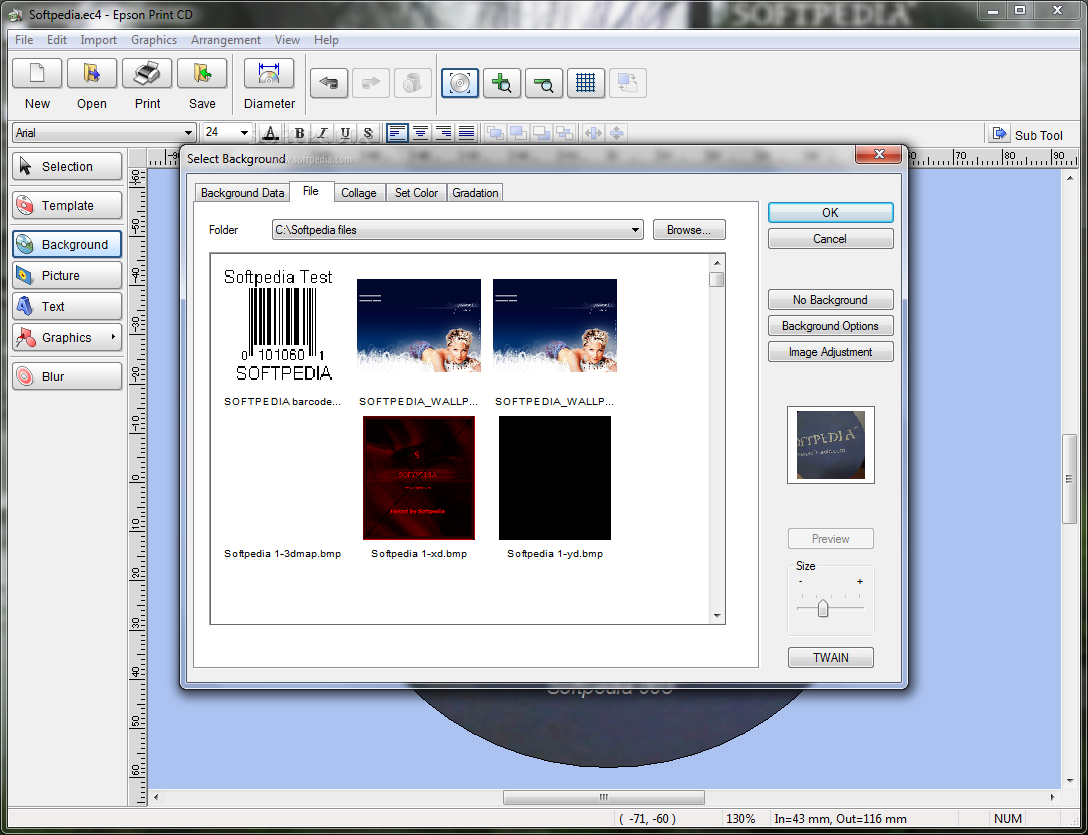The height and width of the screenshot is (835, 1088).
Task: Toggle Shadow S text formatting
Action: (368, 133)
